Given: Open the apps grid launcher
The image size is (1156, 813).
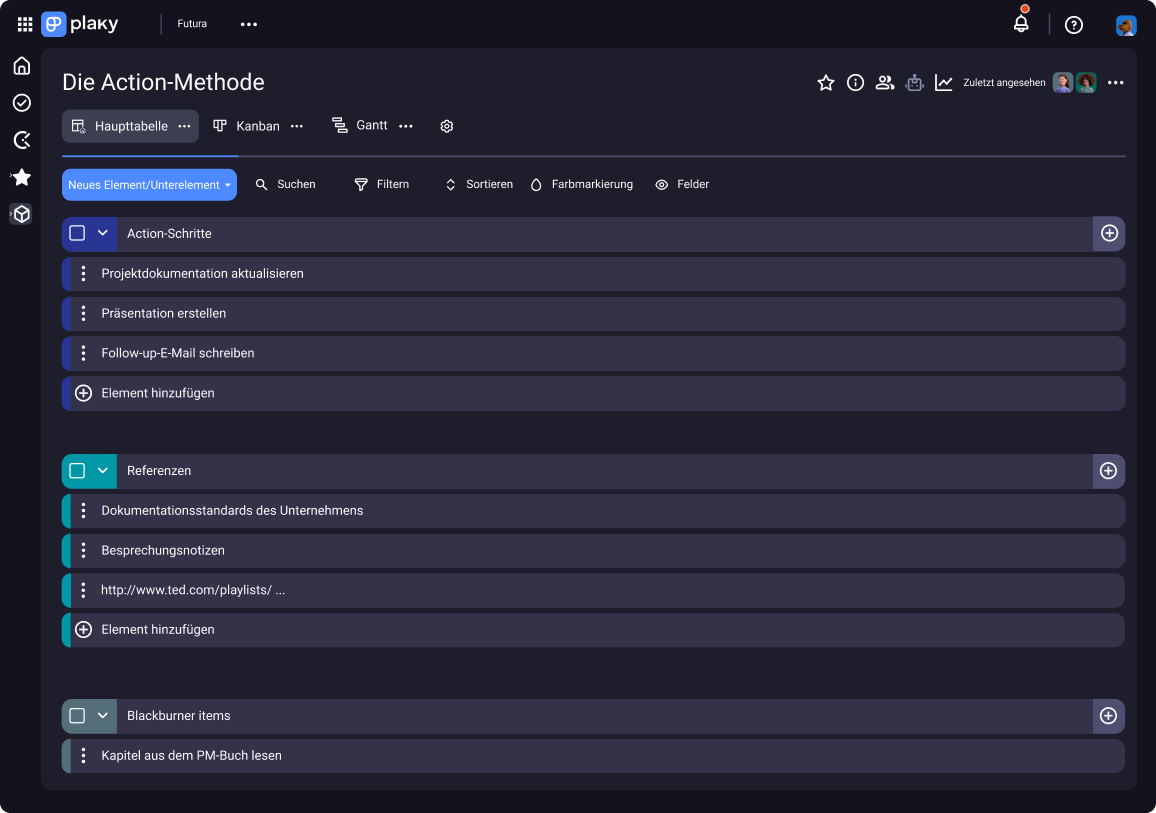Looking at the screenshot, I should click(x=25, y=24).
